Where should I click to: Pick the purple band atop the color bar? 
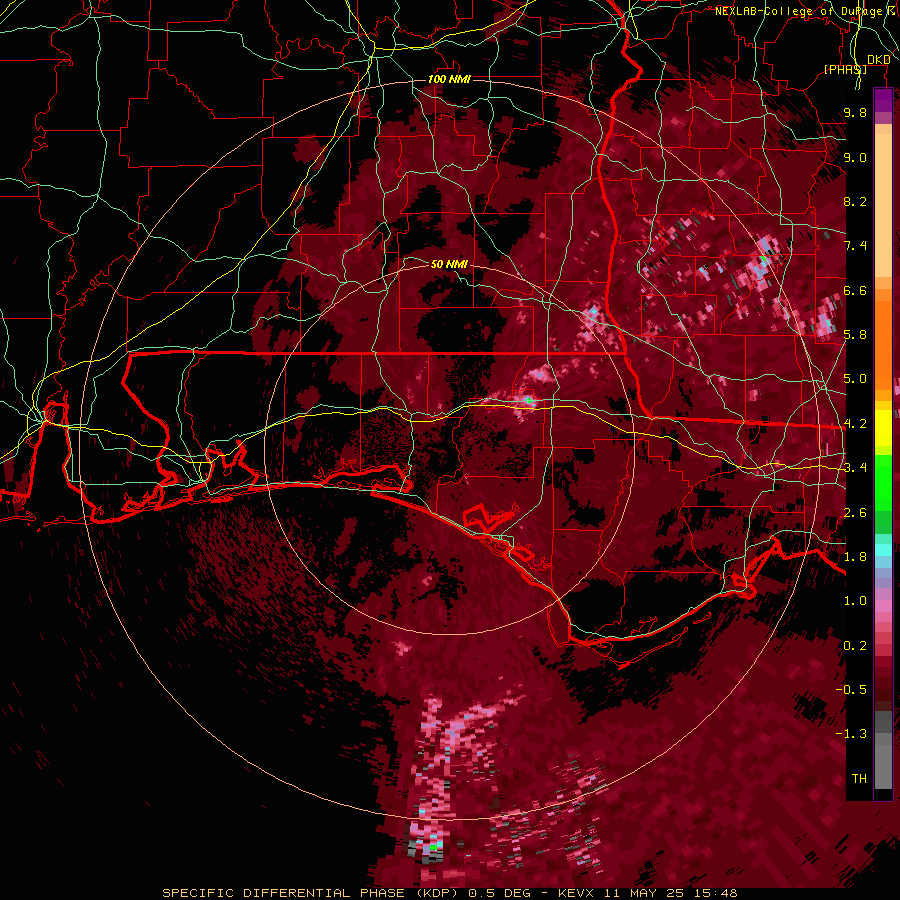883,100
